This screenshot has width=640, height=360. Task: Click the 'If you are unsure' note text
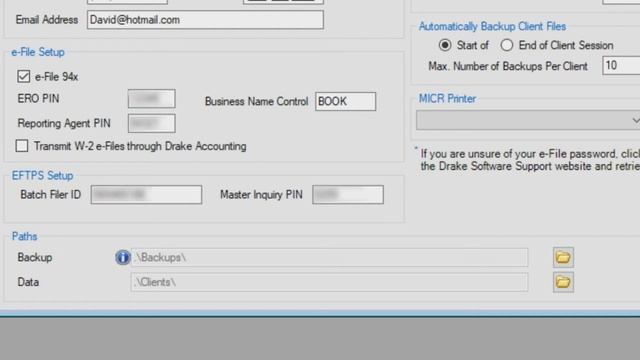point(530,160)
